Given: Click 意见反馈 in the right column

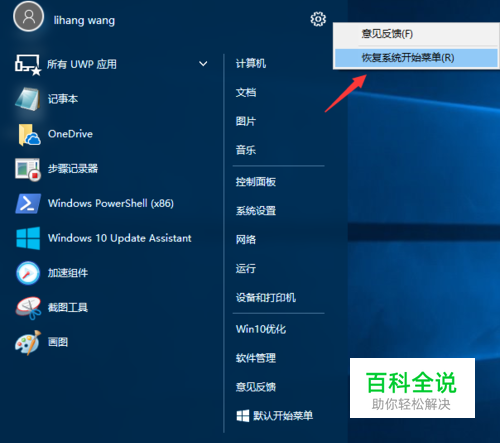Looking at the screenshot, I should [256, 387].
